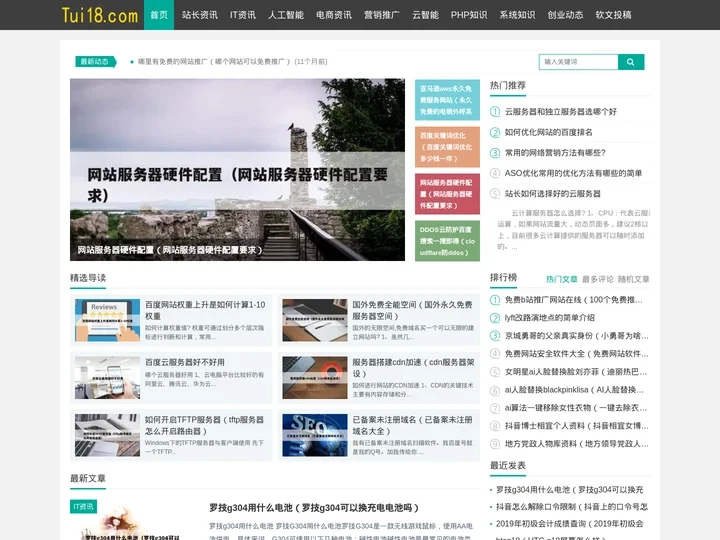Open 地方党政人物库资料 ranking link
Viewport: 720px width, 540px height.
point(576,444)
